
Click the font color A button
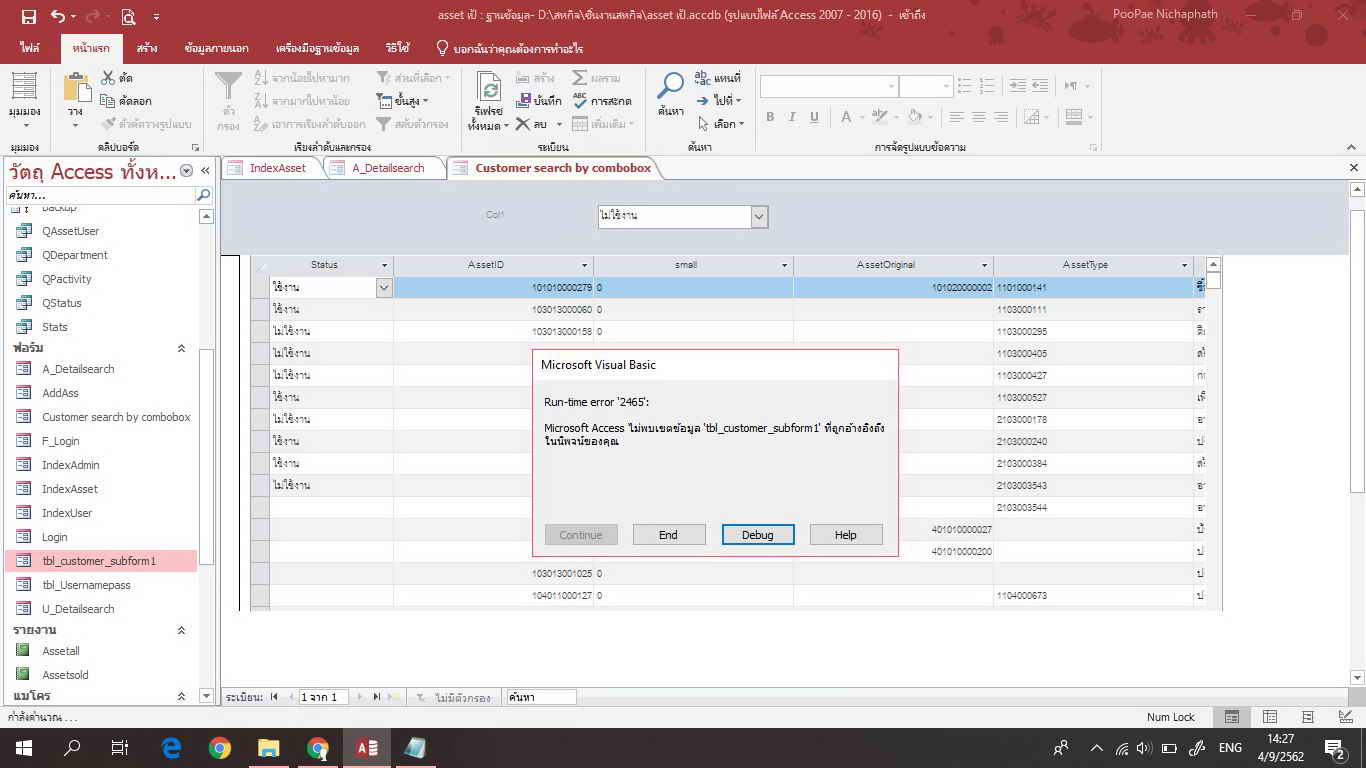tap(846, 117)
